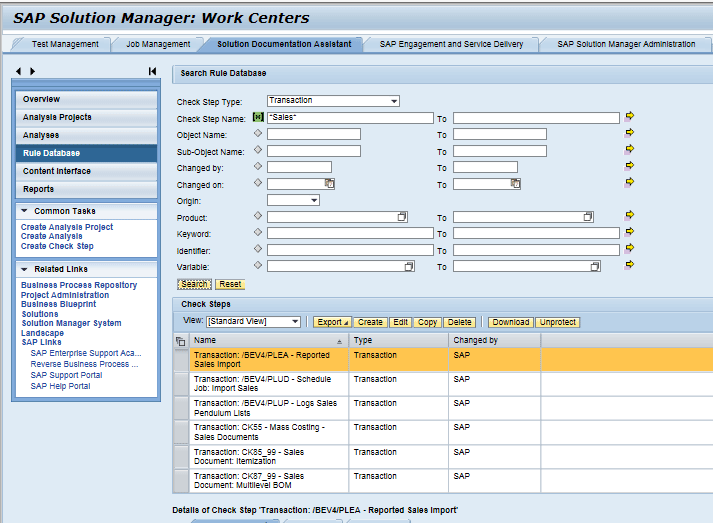Open the Check Step Type dropdown
The image size is (713, 523).
coord(394,101)
